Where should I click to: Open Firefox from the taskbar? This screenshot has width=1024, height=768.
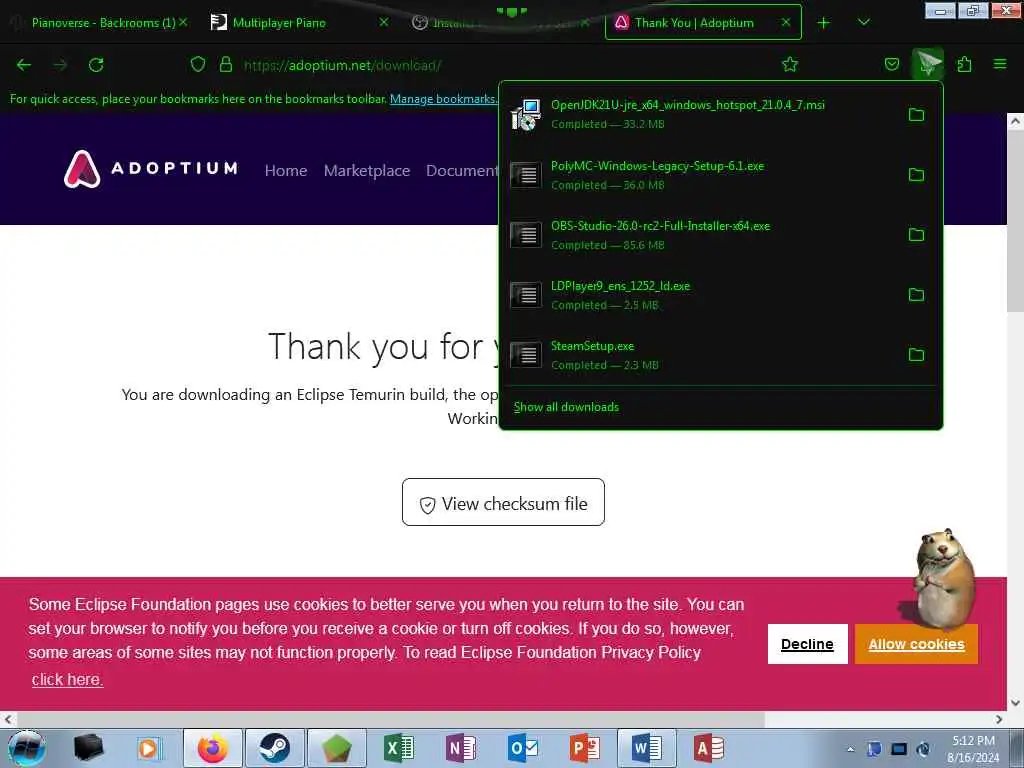pos(213,748)
